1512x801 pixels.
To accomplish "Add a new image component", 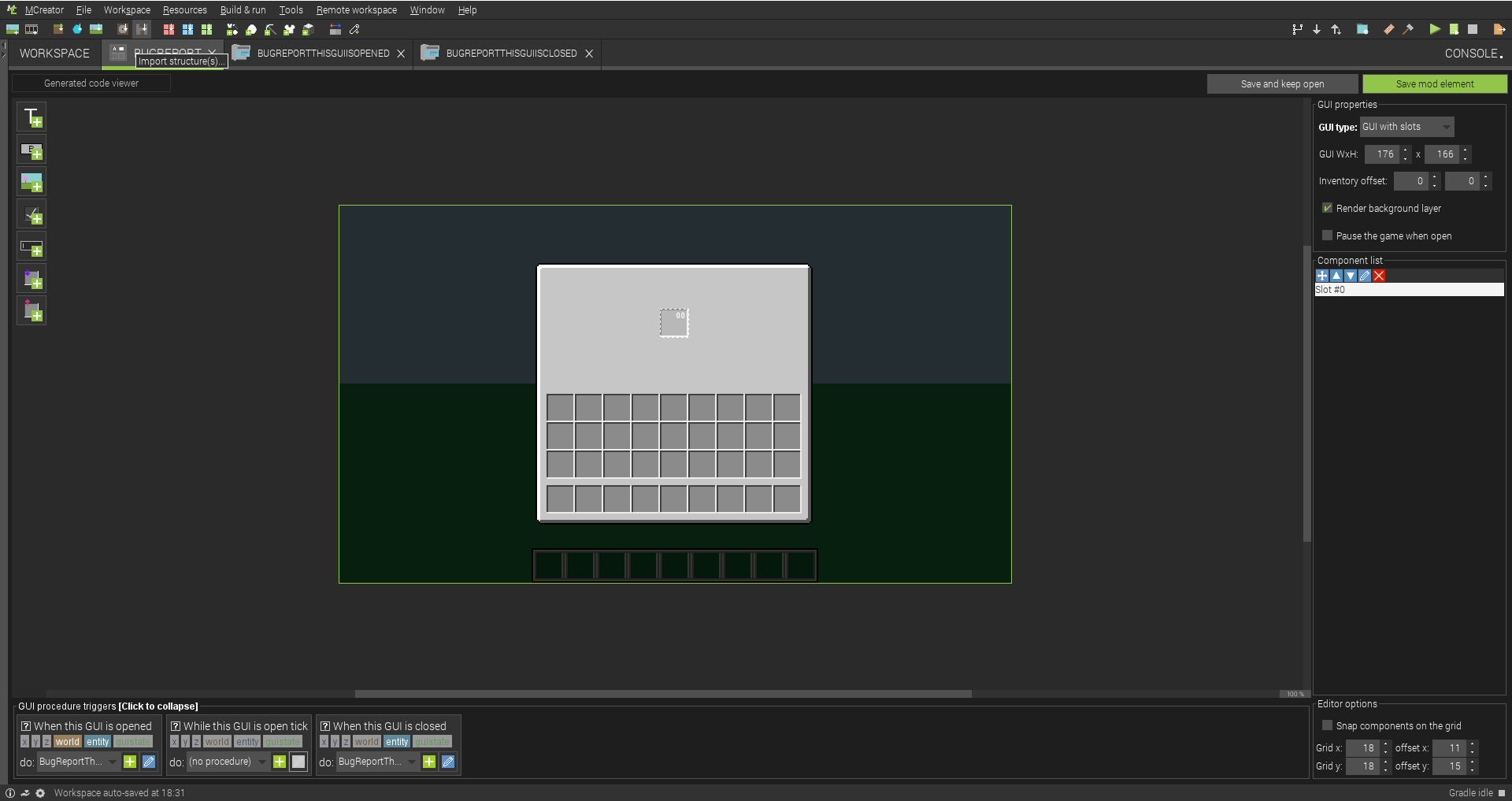I will pyautogui.click(x=31, y=181).
